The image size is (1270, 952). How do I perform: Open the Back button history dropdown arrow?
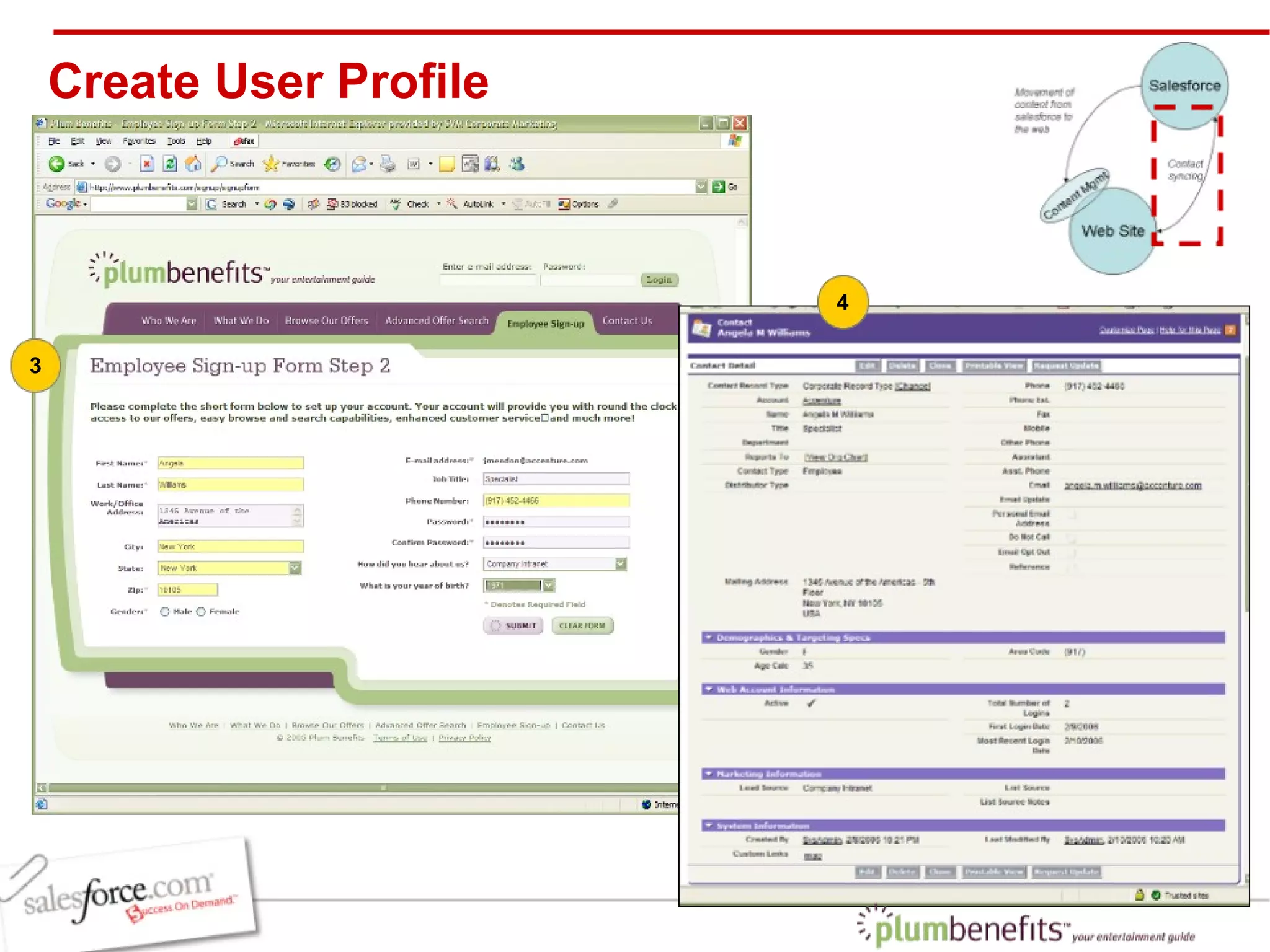[x=93, y=164]
